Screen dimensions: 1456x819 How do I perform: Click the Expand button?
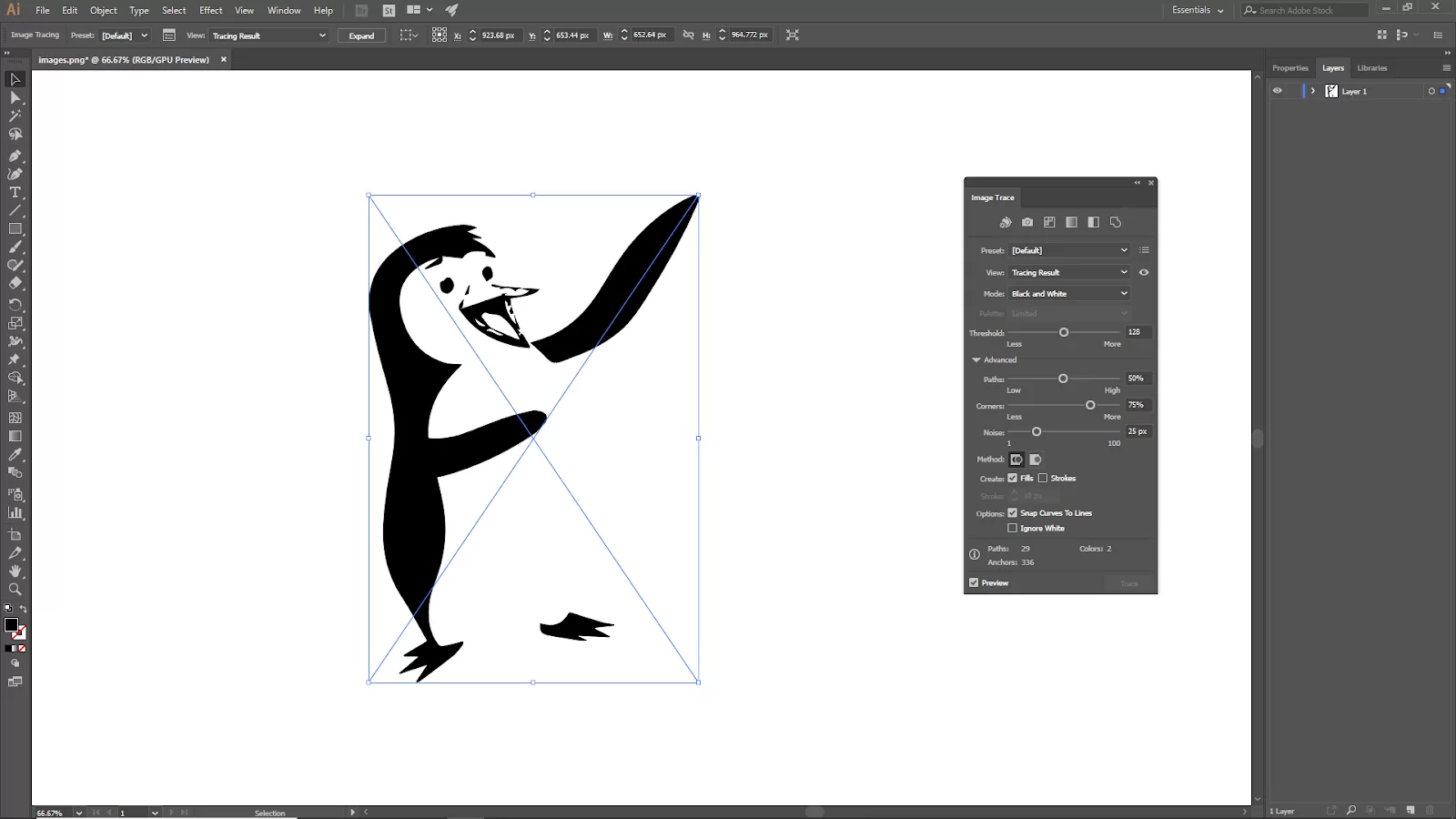361,35
